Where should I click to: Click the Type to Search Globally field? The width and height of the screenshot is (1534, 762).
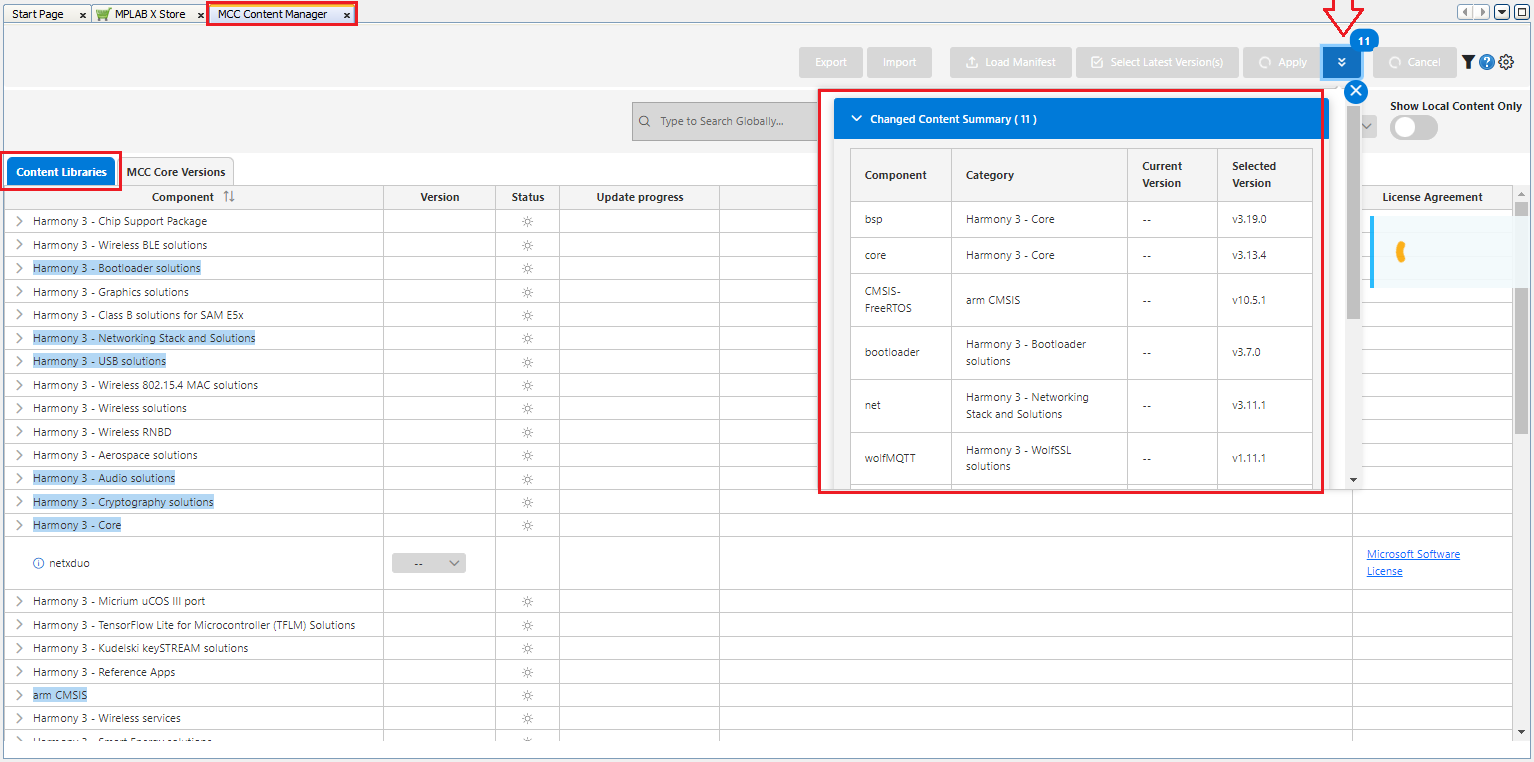click(x=726, y=121)
